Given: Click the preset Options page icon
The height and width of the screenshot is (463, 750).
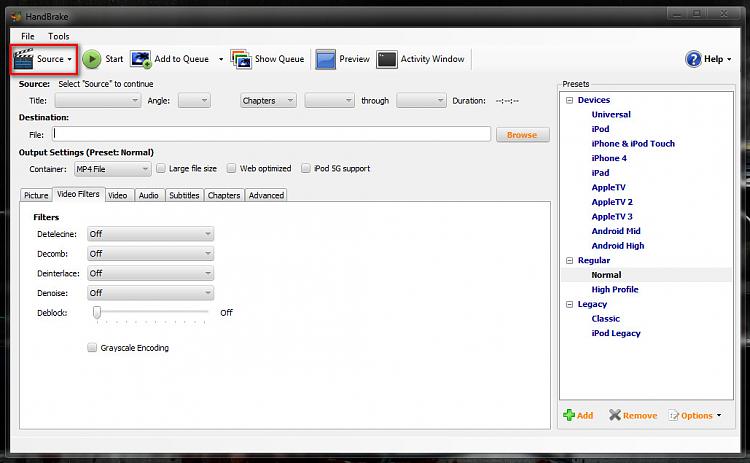Looking at the screenshot, I should (x=673, y=415).
